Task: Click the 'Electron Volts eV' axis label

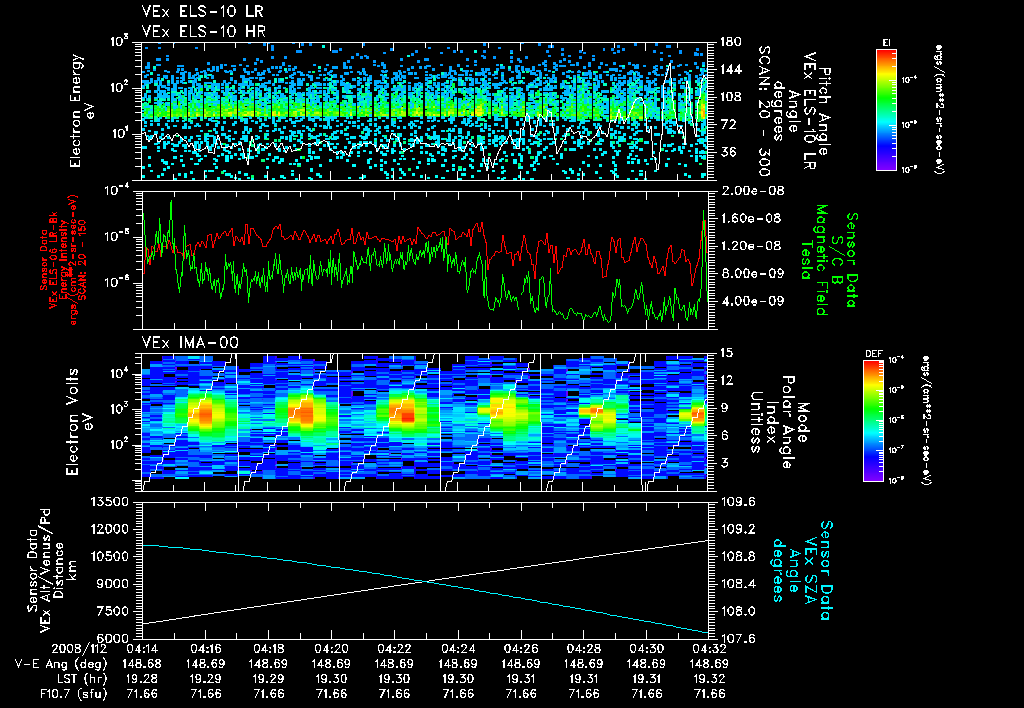Action: 78,421
